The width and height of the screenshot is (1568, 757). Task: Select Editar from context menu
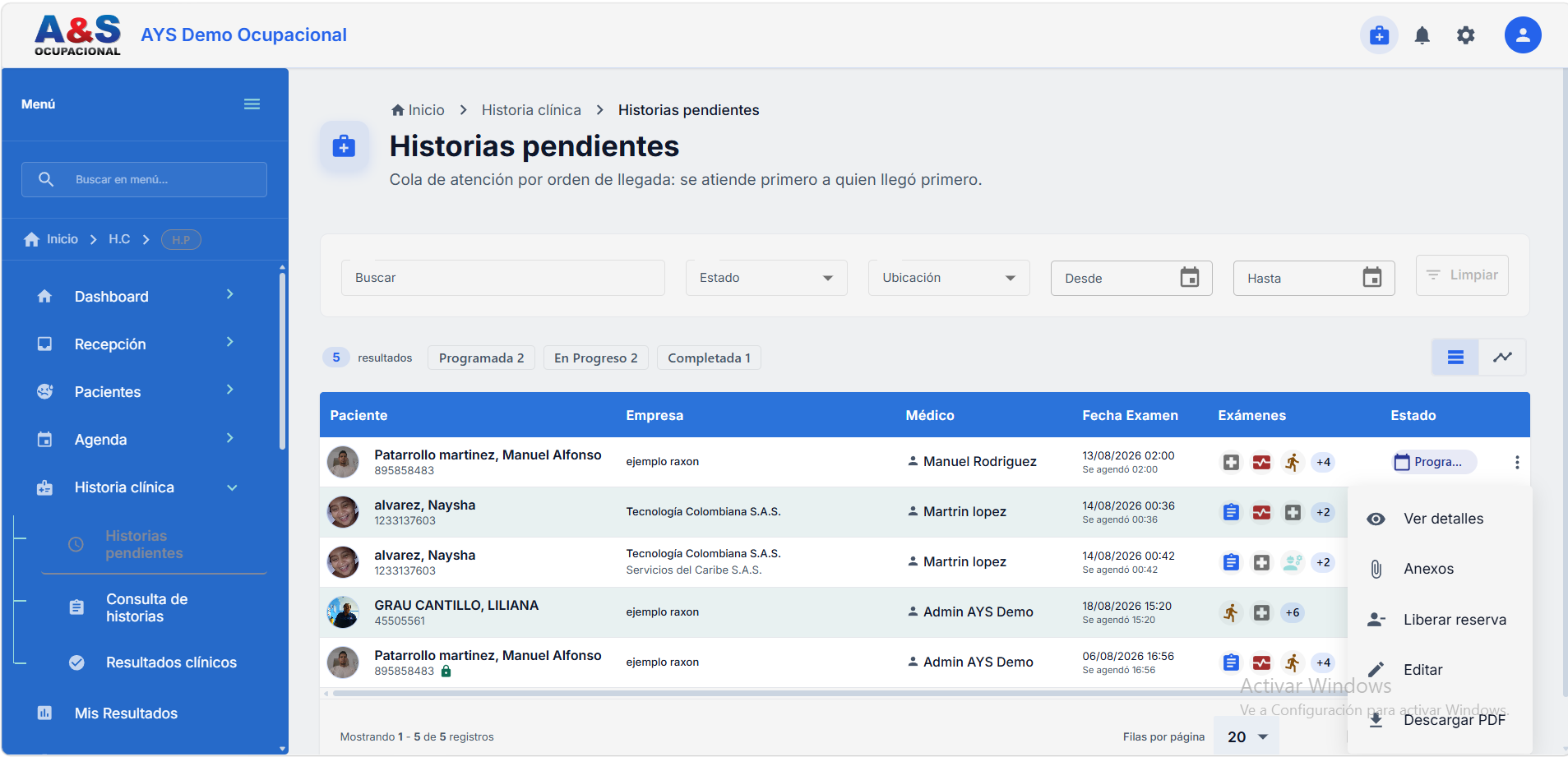(x=1440, y=670)
